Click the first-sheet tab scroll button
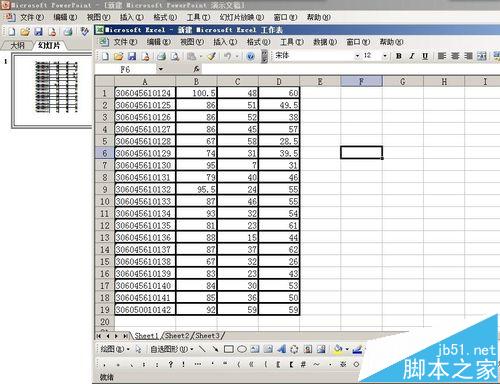 coord(99,336)
